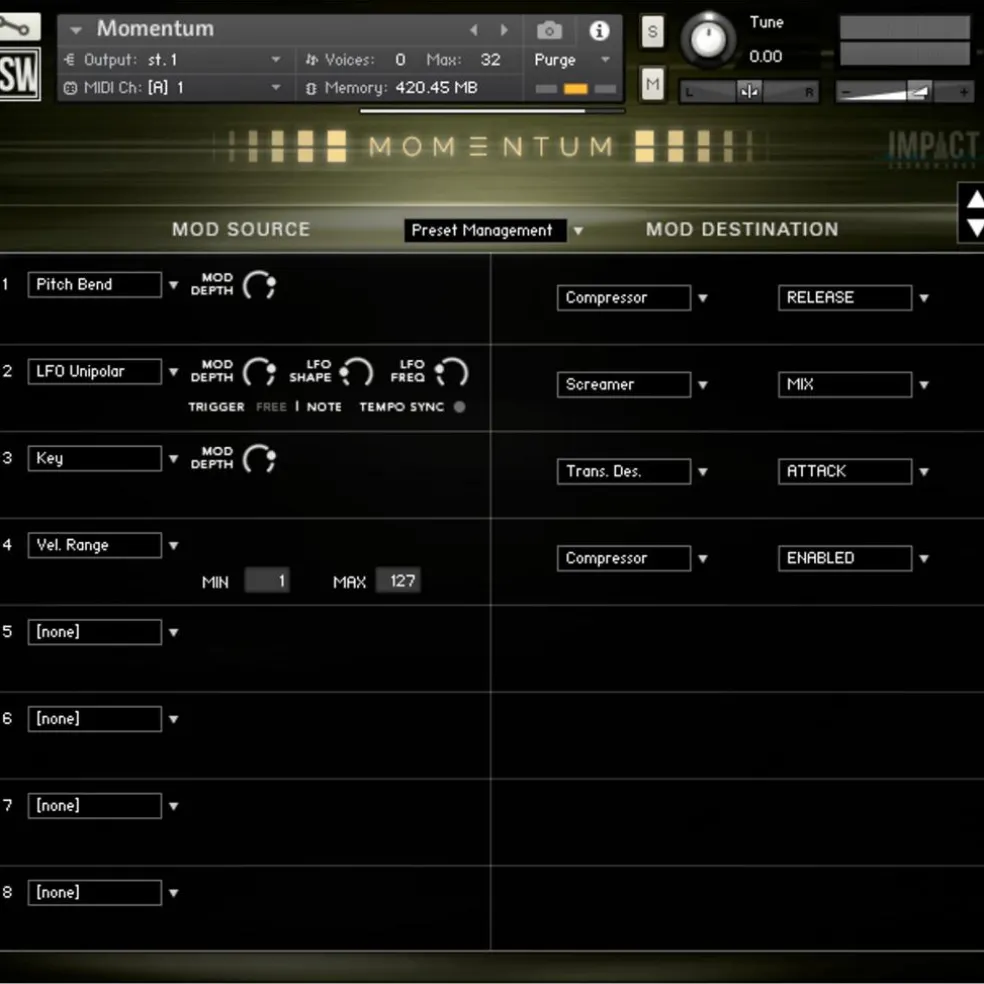The width and height of the screenshot is (984, 984).
Task: Click the Memory 420.45 MB readout
Action: (x=437, y=88)
